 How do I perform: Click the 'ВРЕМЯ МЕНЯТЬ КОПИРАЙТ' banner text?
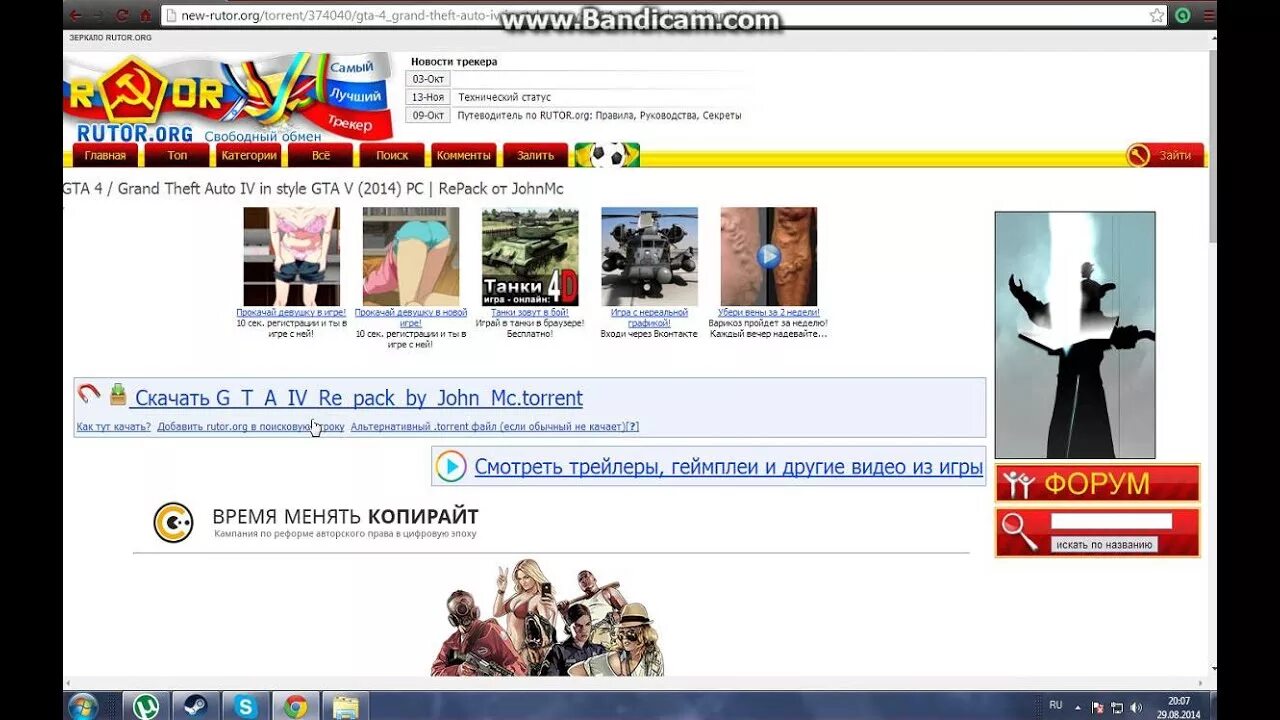(x=345, y=517)
